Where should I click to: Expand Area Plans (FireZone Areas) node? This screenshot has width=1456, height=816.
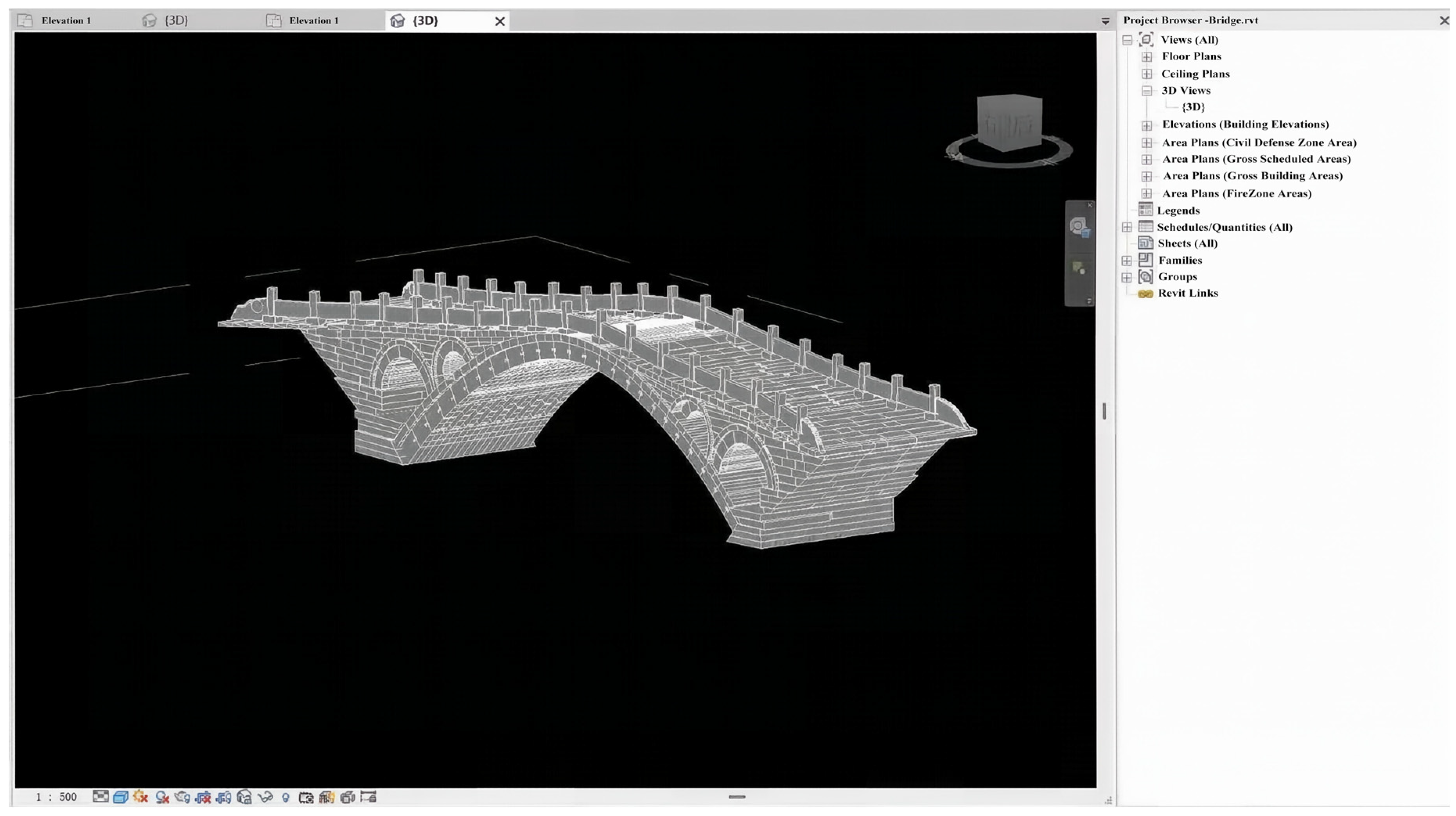[x=1147, y=194]
